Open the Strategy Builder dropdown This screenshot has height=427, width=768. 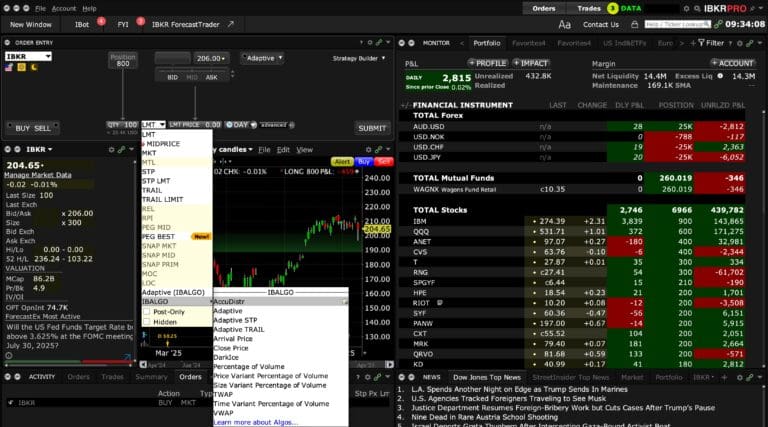pos(359,58)
